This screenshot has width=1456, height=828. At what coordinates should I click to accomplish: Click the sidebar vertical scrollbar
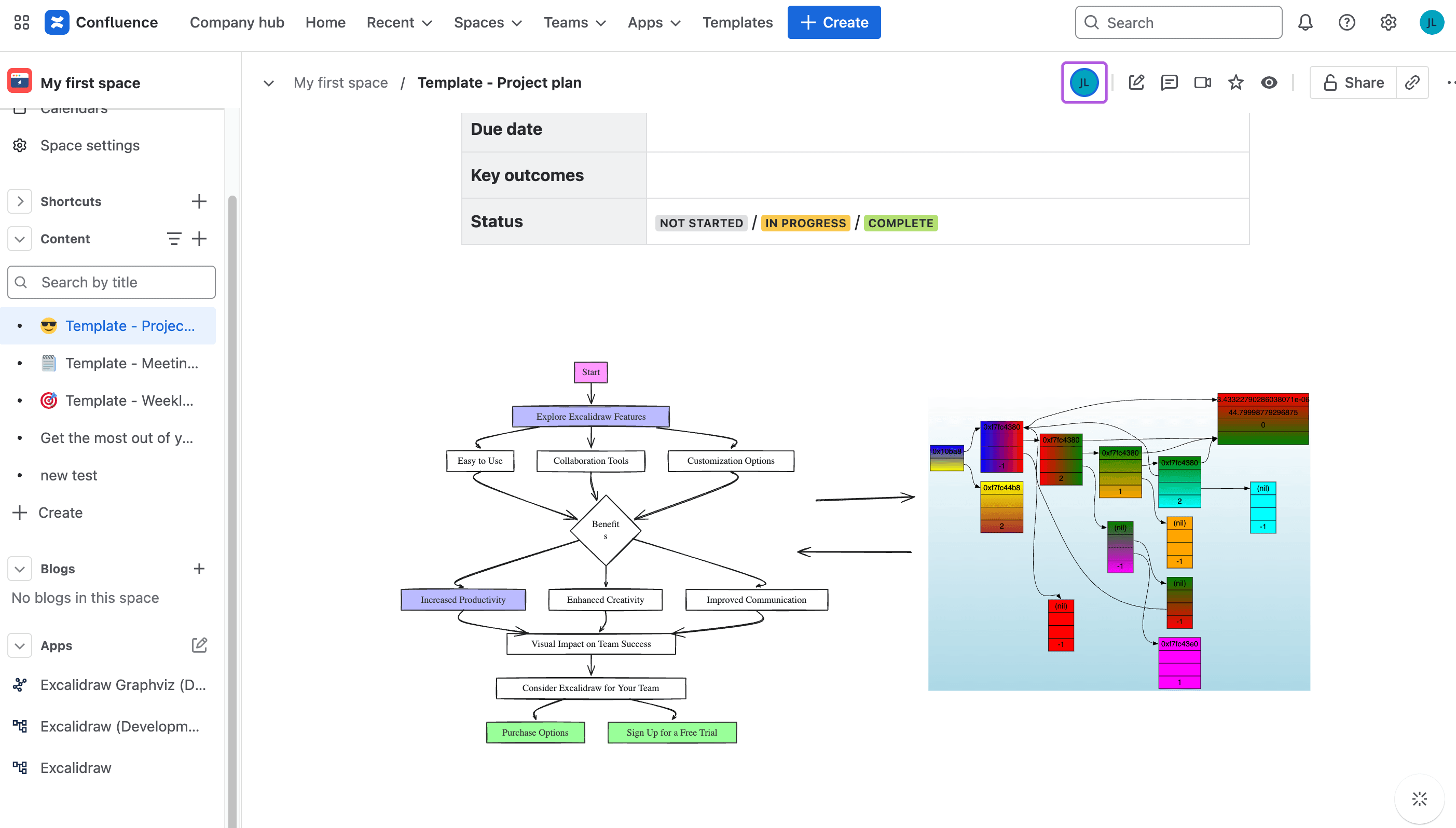pyautogui.click(x=232, y=512)
